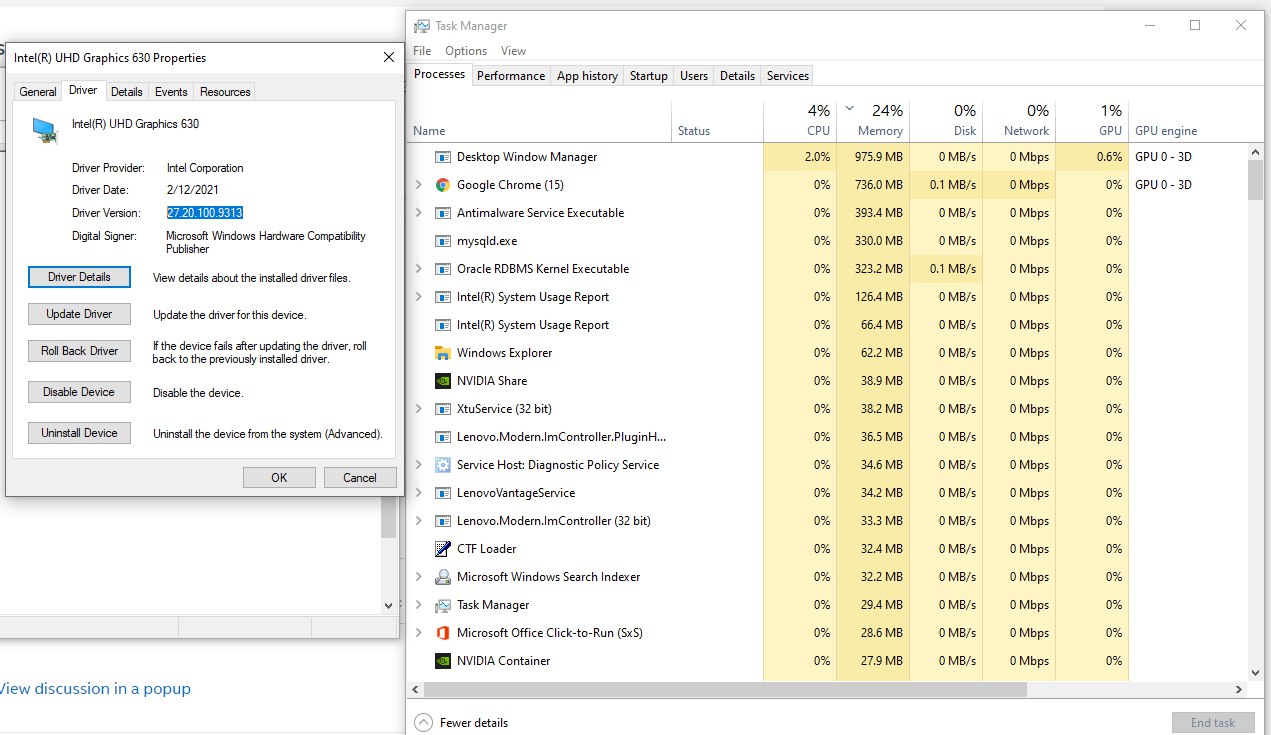Click the Roll Back Driver button
This screenshot has width=1271, height=735.
(79, 351)
